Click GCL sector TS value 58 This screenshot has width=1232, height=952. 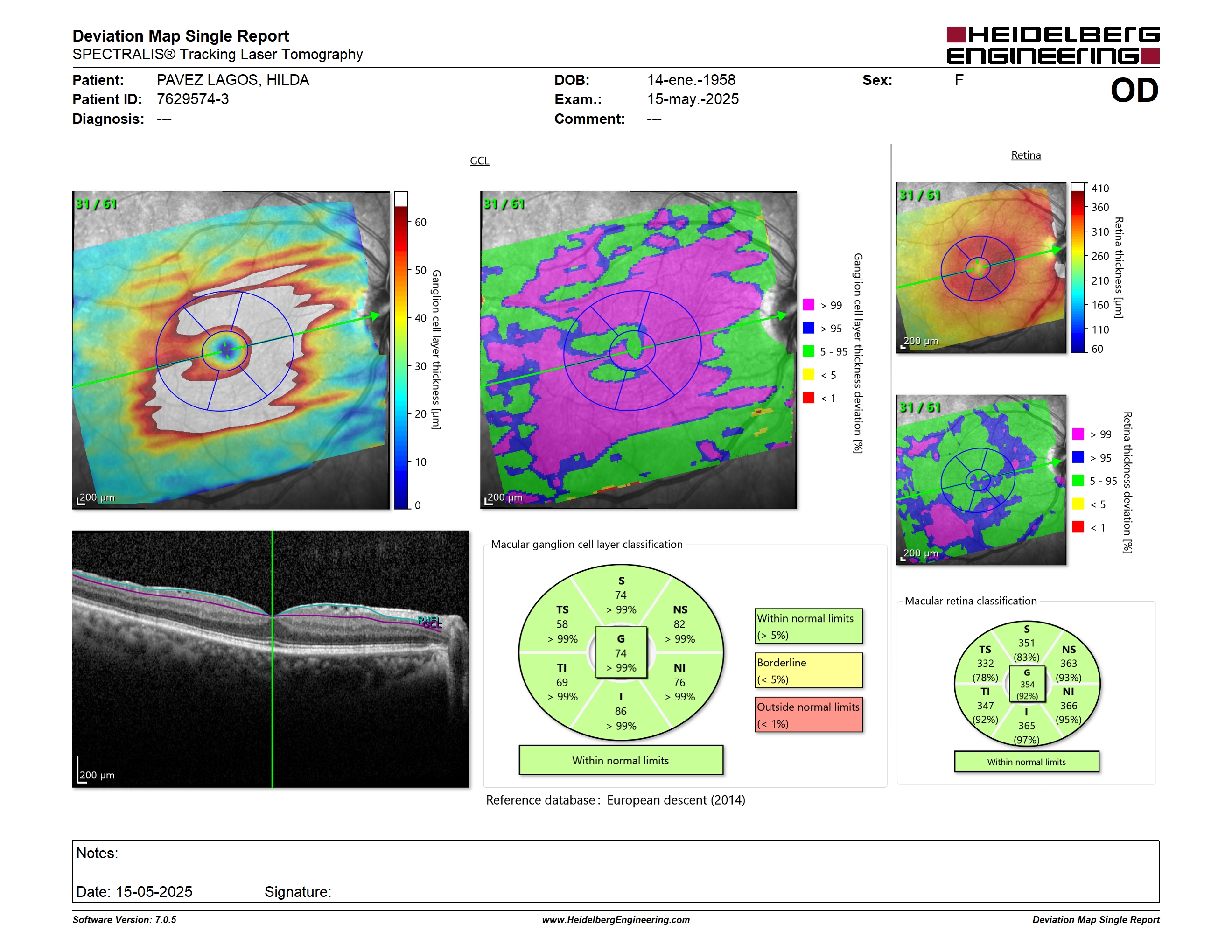(x=562, y=624)
